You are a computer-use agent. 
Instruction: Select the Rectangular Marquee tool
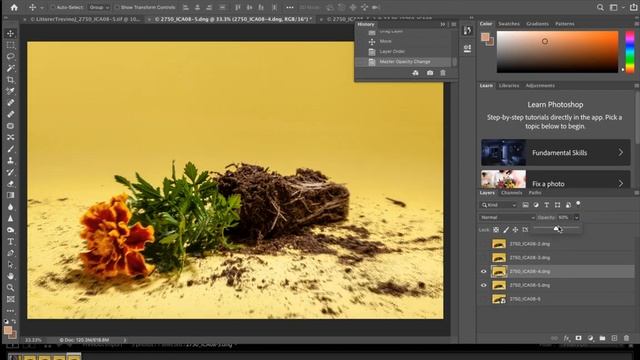pos(11,45)
